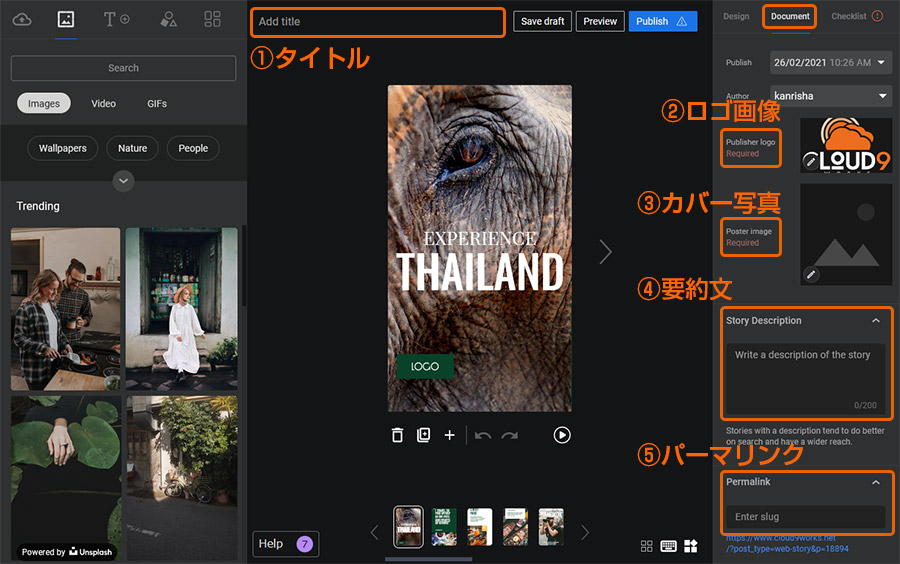Open the shapes panel icon
This screenshot has width=900, height=564.
coord(169,20)
